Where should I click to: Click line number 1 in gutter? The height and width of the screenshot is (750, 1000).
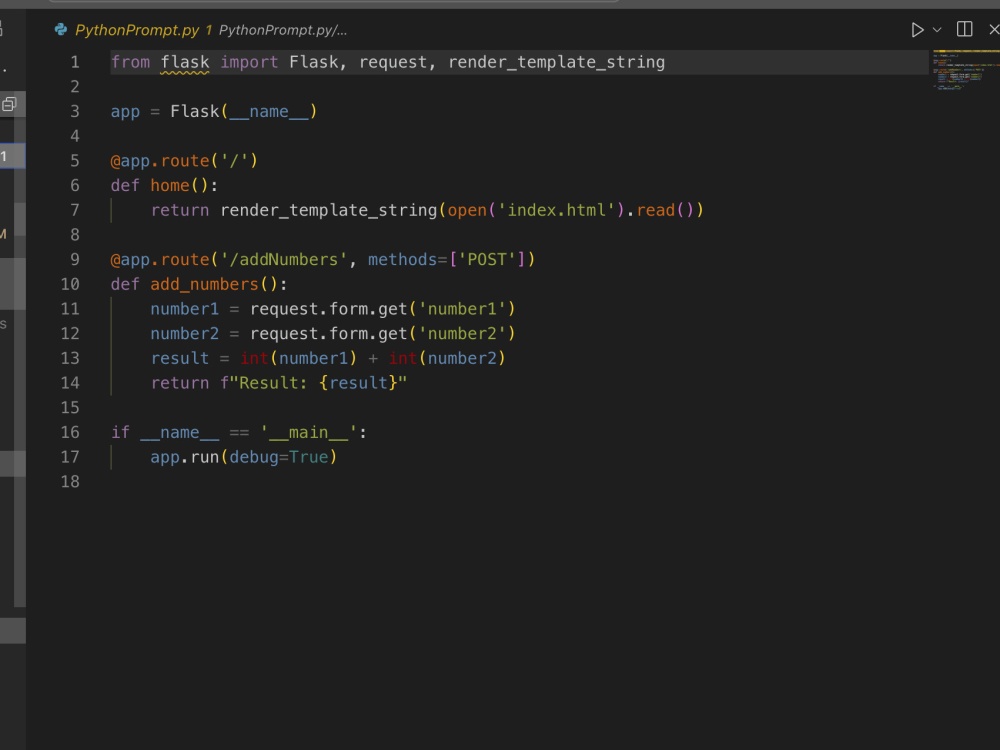[75, 62]
